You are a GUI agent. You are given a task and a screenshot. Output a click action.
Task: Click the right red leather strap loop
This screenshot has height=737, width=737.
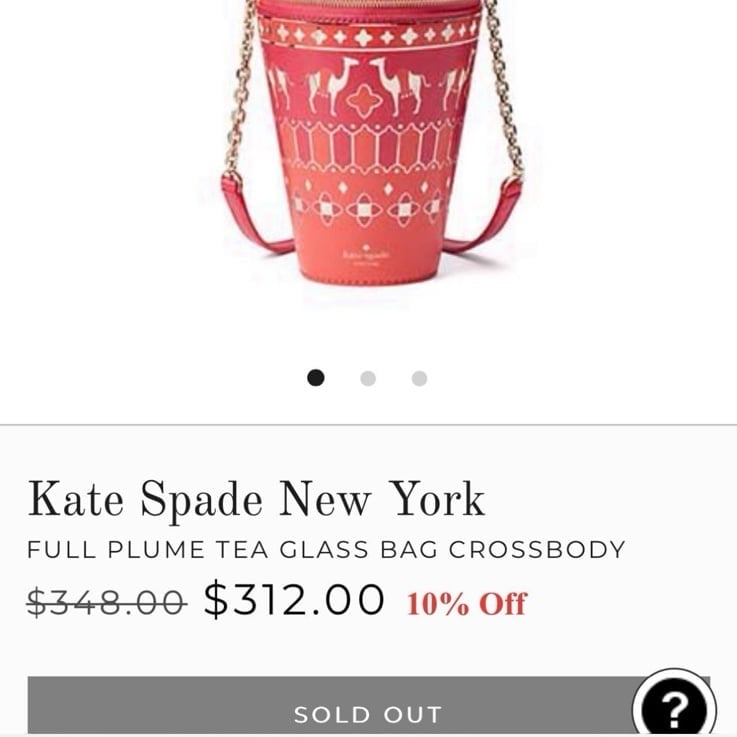[x=484, y=216]
